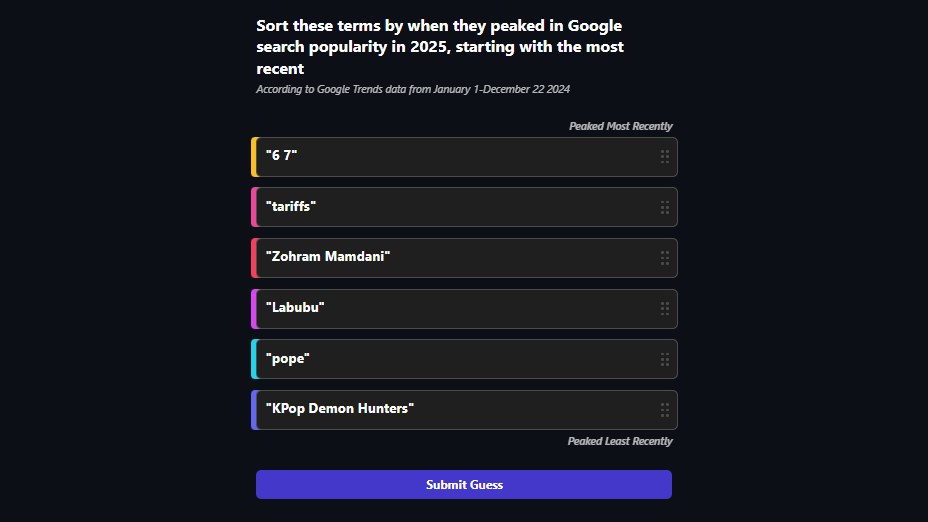The width and height of the screenshot is (928, 522).
Task: Click the purple color bar on "Labubu"
Action: 254,308
